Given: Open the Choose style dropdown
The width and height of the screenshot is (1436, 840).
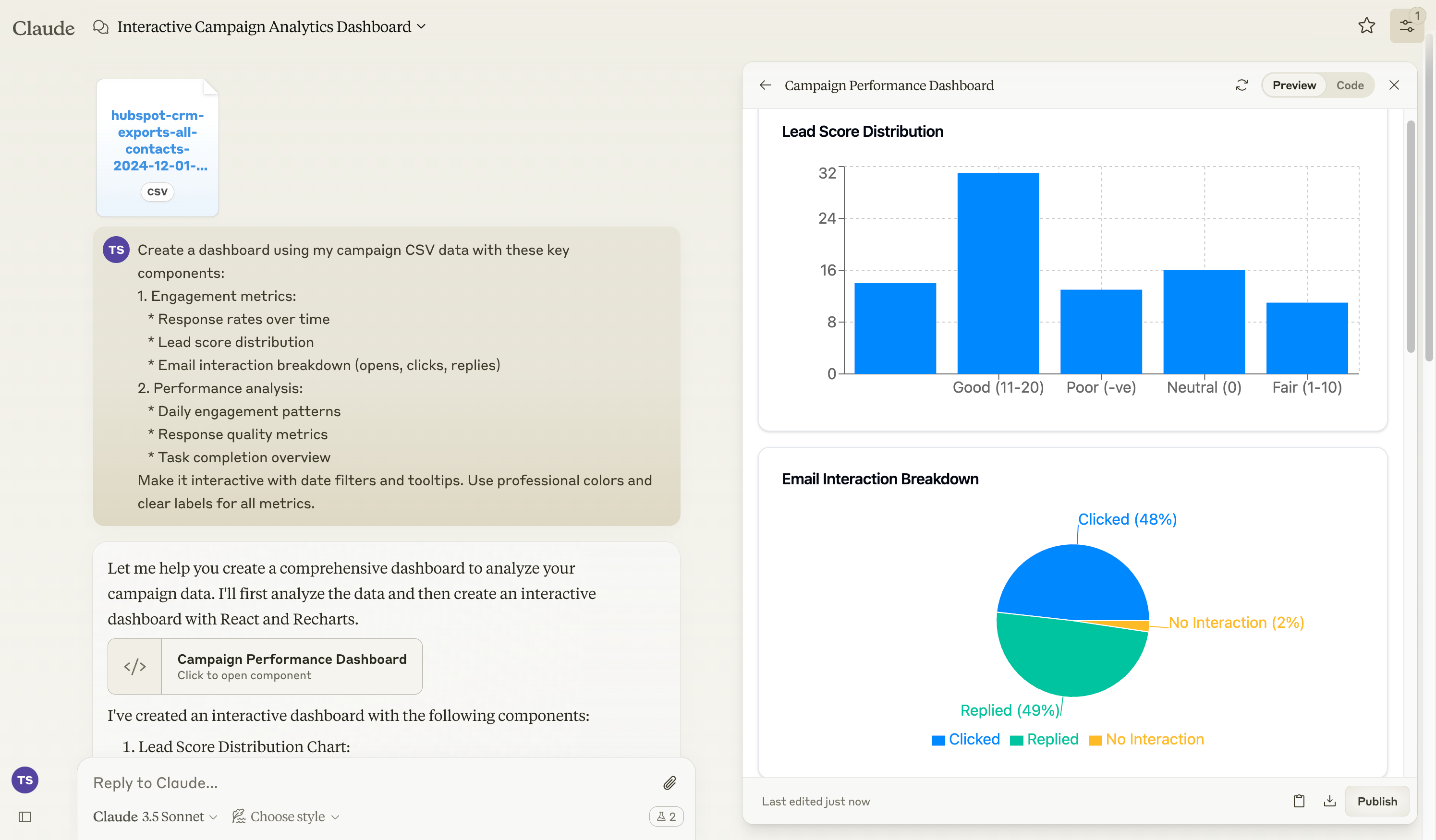Looking at the screenshot, I should coord(286,816).
